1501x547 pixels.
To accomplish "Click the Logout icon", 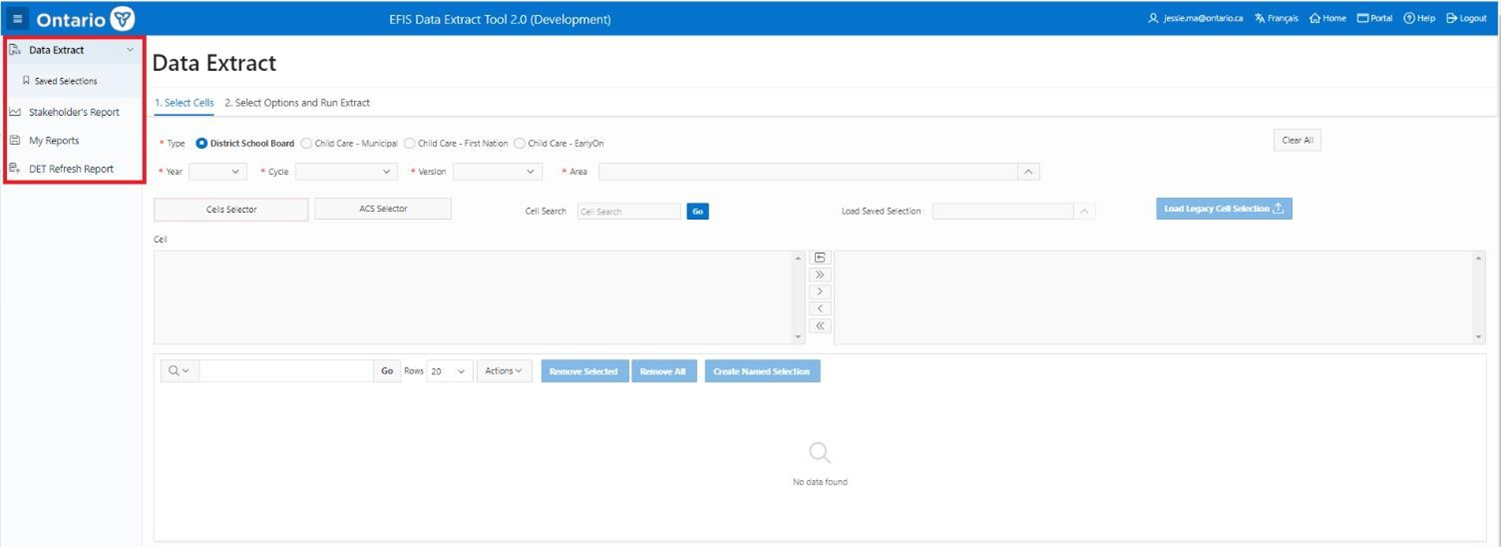I will (1452, 19).
